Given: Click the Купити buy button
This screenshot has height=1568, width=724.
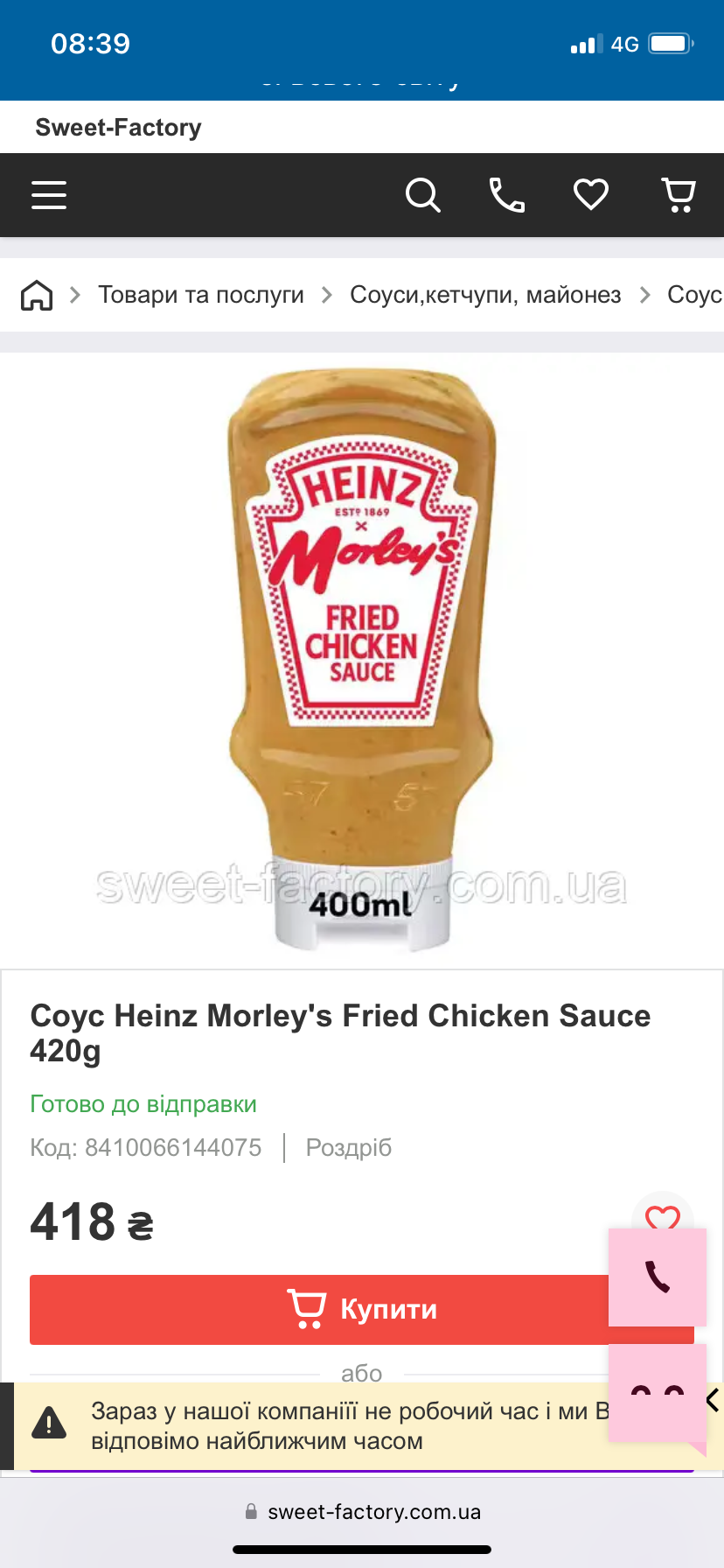Looking at the screenshot, I should pyautogui.click(x=362, y=1309).
